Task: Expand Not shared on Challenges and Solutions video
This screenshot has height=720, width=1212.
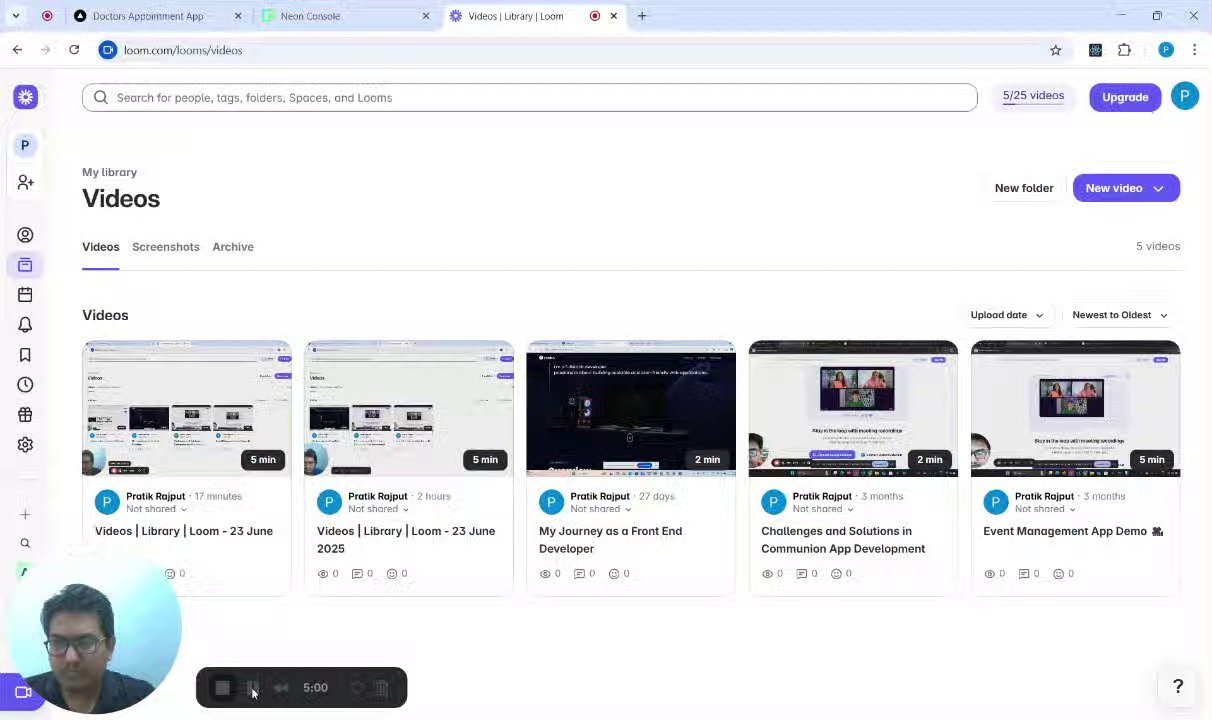Action: [x=822, y=509]
